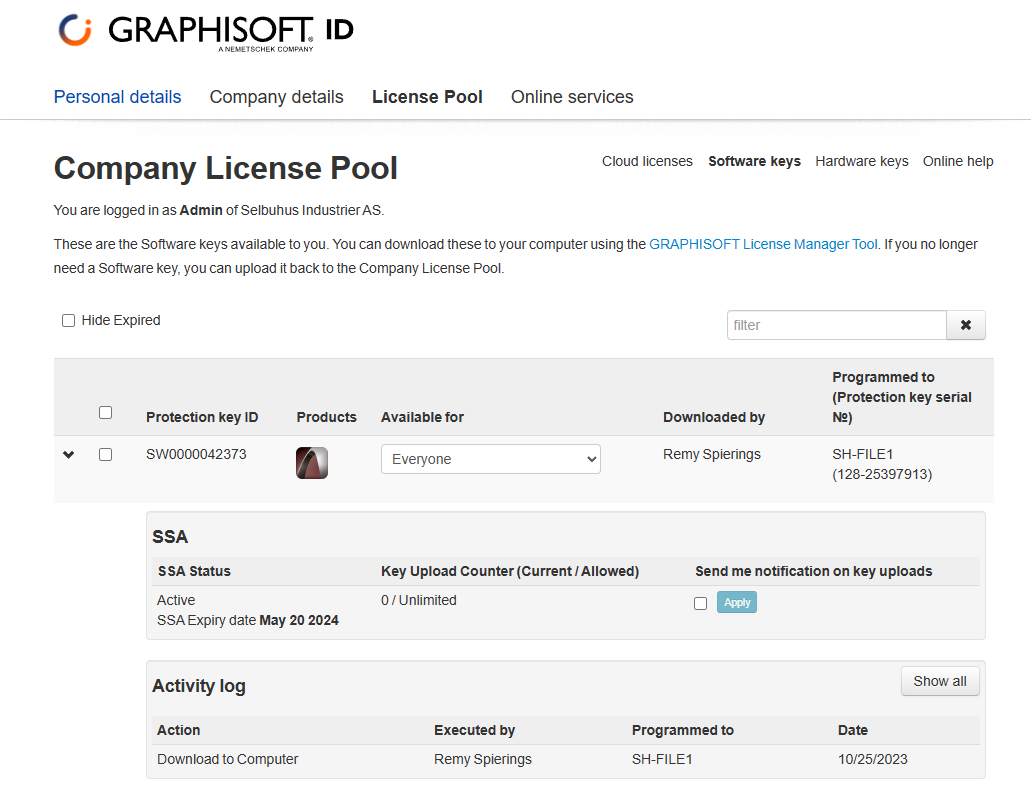This screenshot has height=803, width=1031.
Task: Enable notification on key uploads checkbox
Action: point(700,603)
